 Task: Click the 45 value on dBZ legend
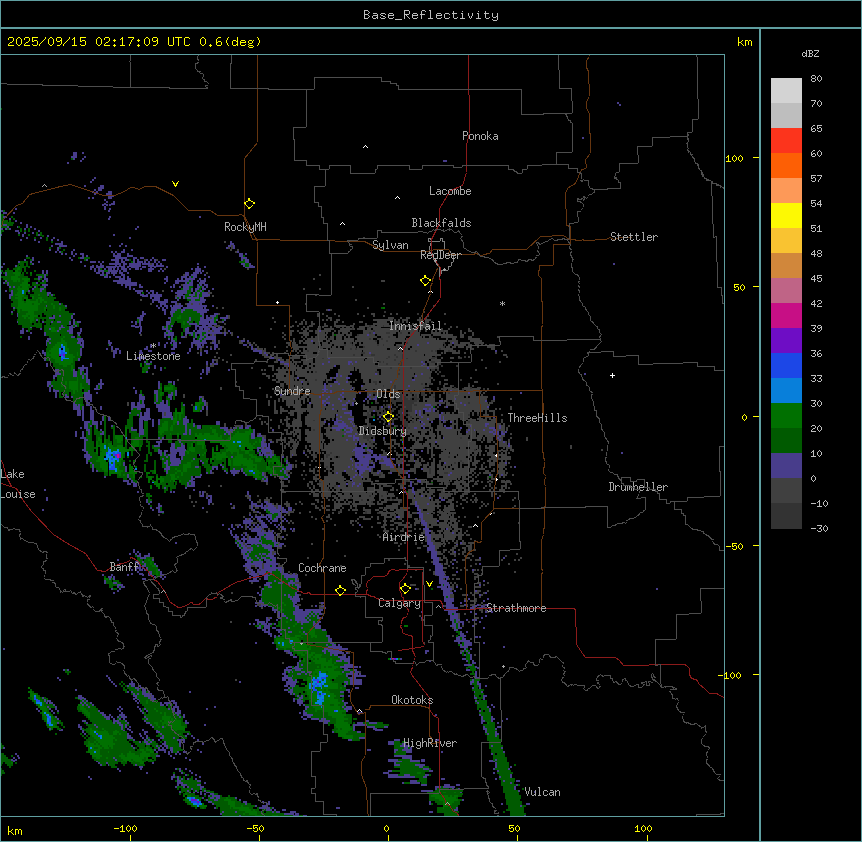click(x=816, y=279)
